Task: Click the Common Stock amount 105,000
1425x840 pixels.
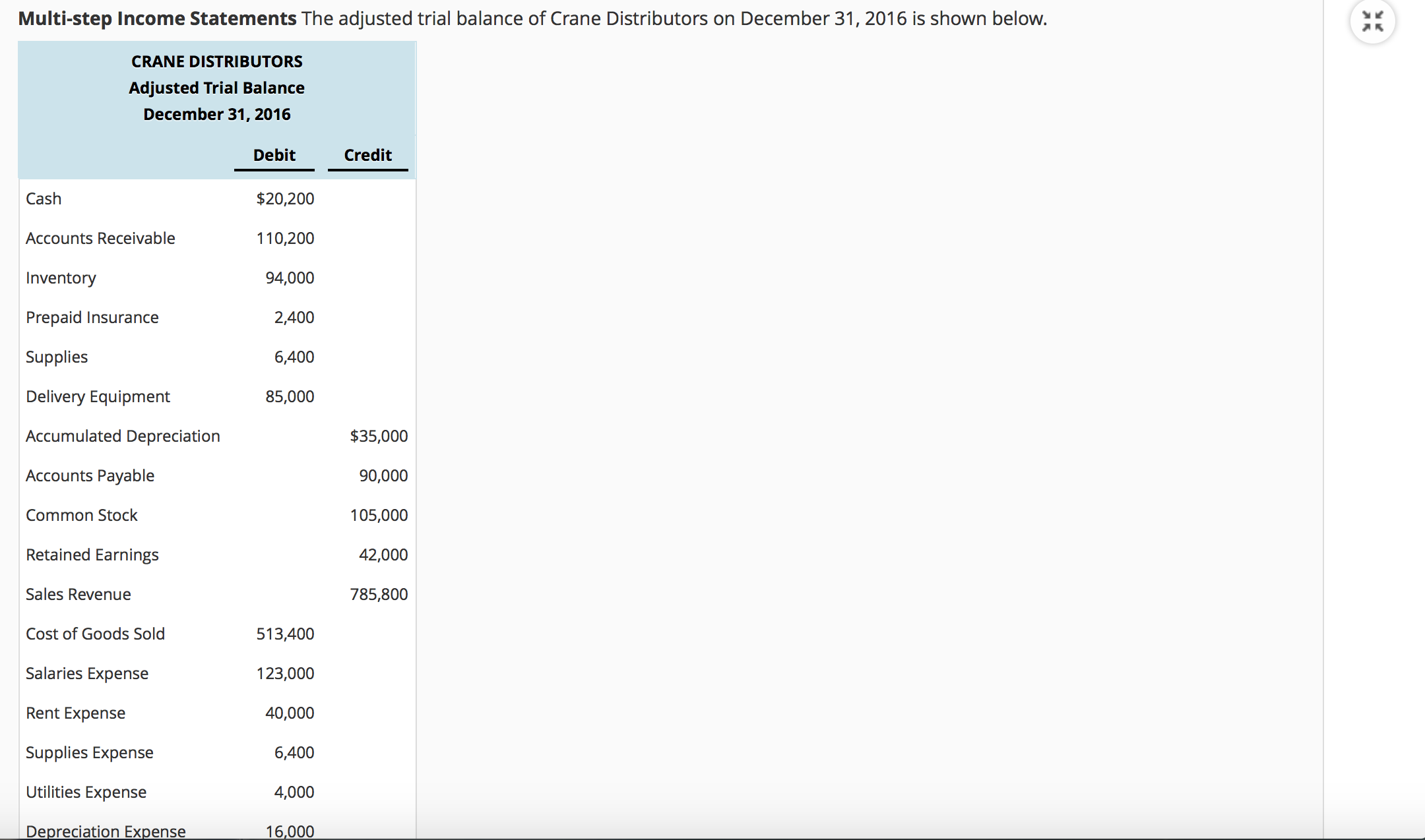Action: click(x=379, y=515)
